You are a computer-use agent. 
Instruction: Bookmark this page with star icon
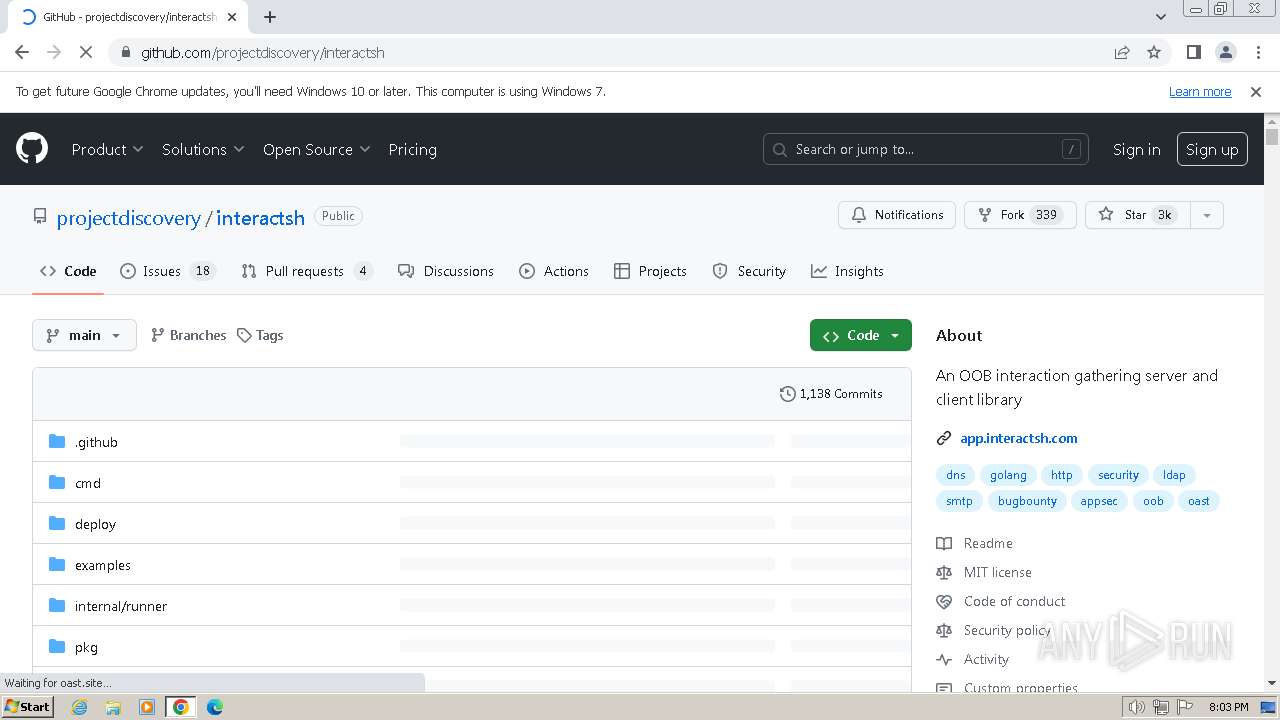[1154, 52]
